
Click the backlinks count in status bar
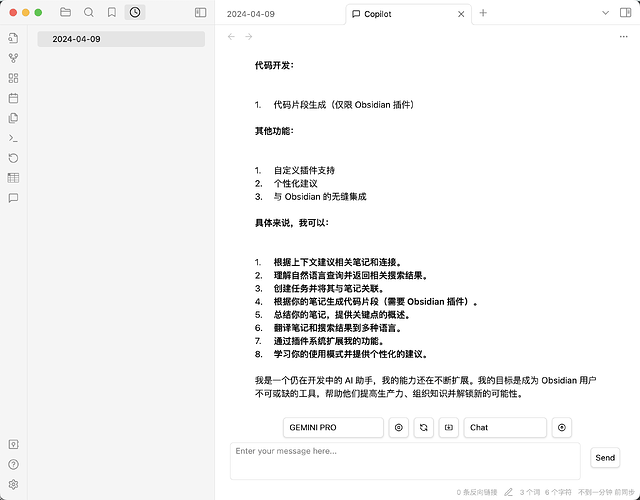pyautogui.click(x=477, y=492)
